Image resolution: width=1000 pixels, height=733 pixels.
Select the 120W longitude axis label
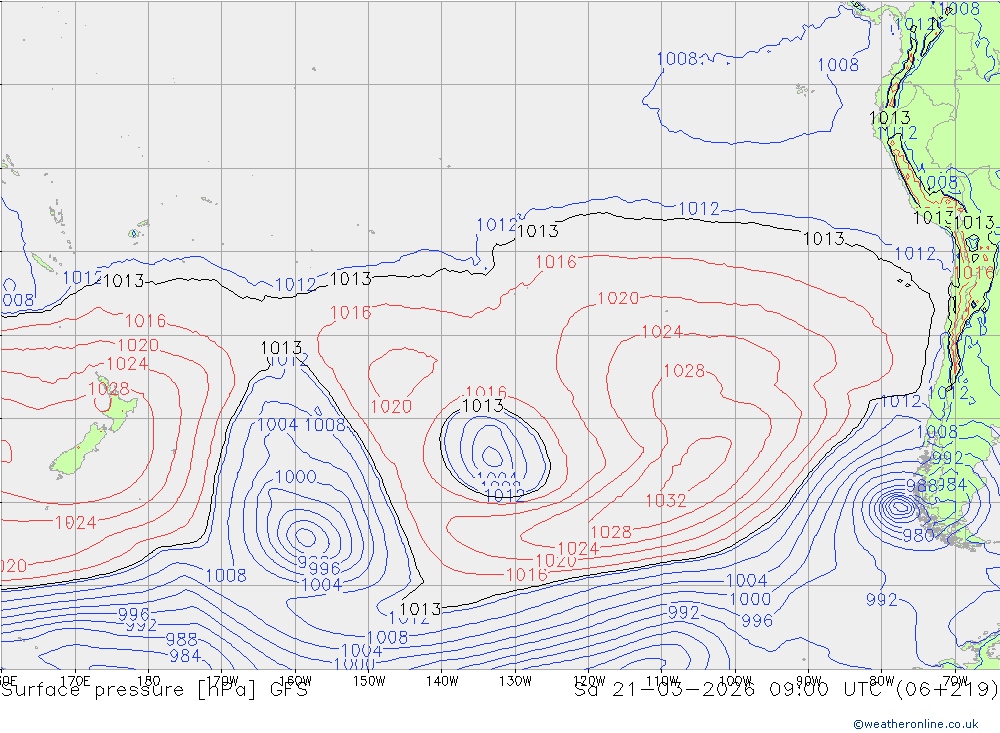tap(589, 681)
